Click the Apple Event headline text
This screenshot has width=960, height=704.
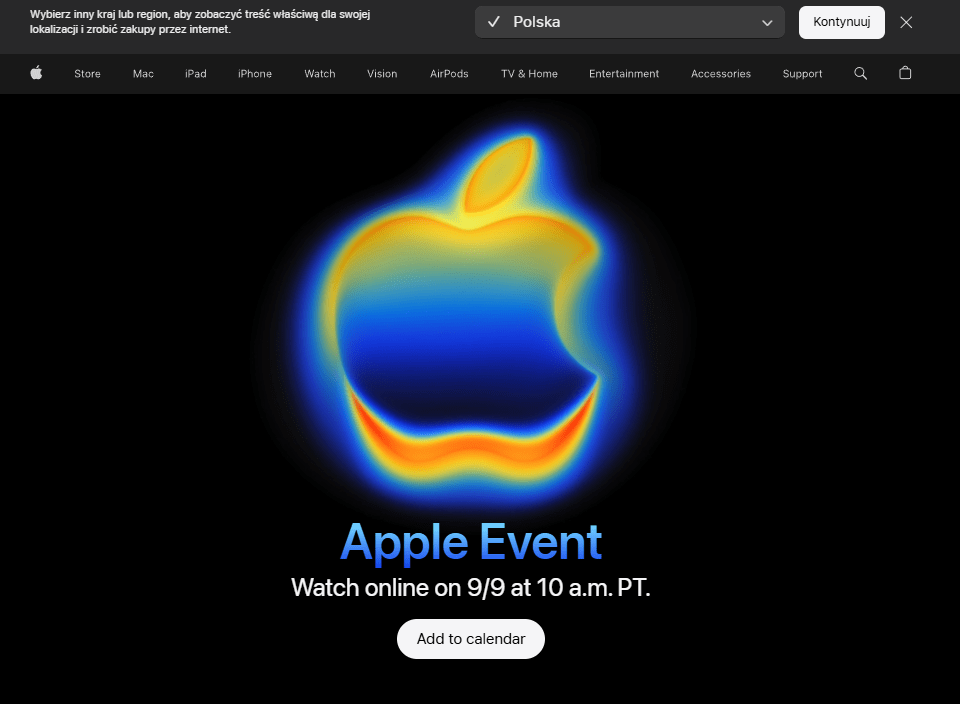tap(471, 542)
